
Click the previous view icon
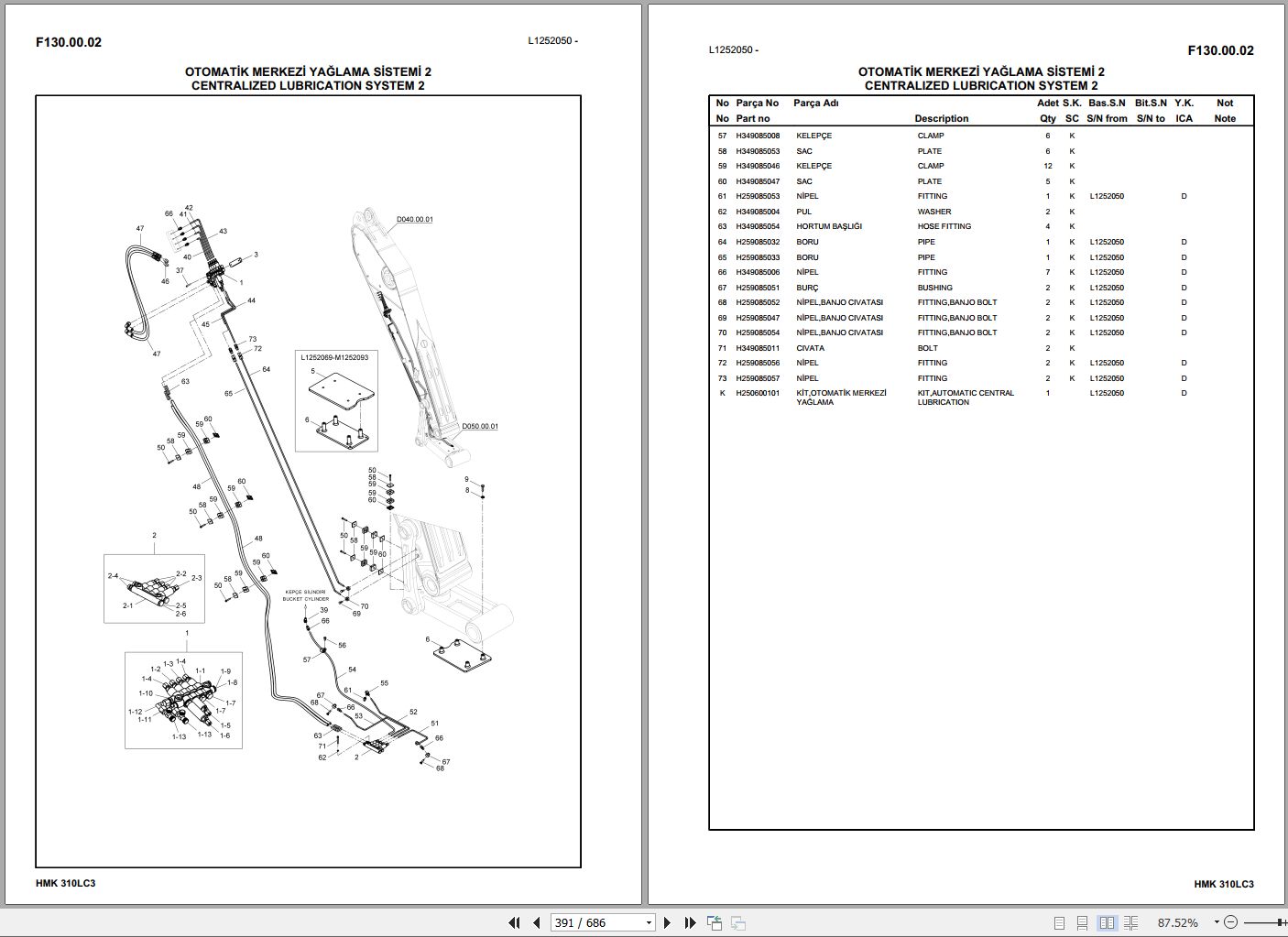[x=715, y=922]
